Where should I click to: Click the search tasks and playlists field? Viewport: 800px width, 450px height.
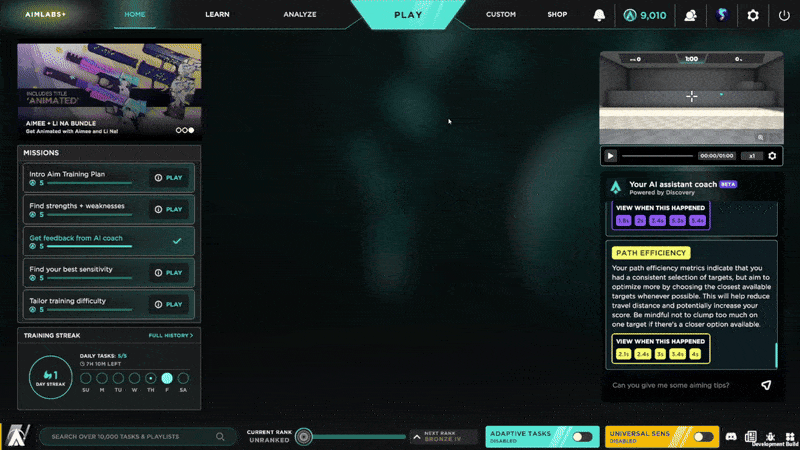tap(137, 437)
